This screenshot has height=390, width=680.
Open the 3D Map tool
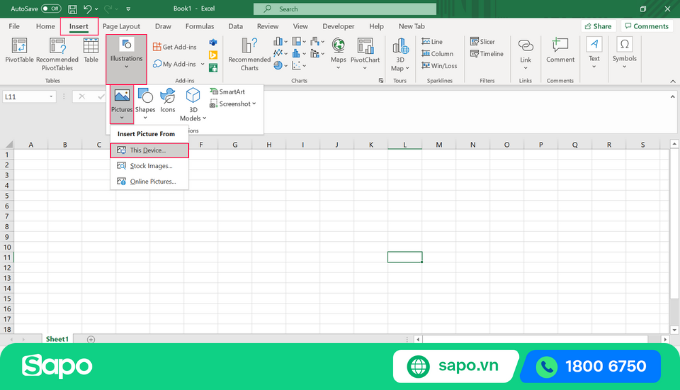pos(400,55)
